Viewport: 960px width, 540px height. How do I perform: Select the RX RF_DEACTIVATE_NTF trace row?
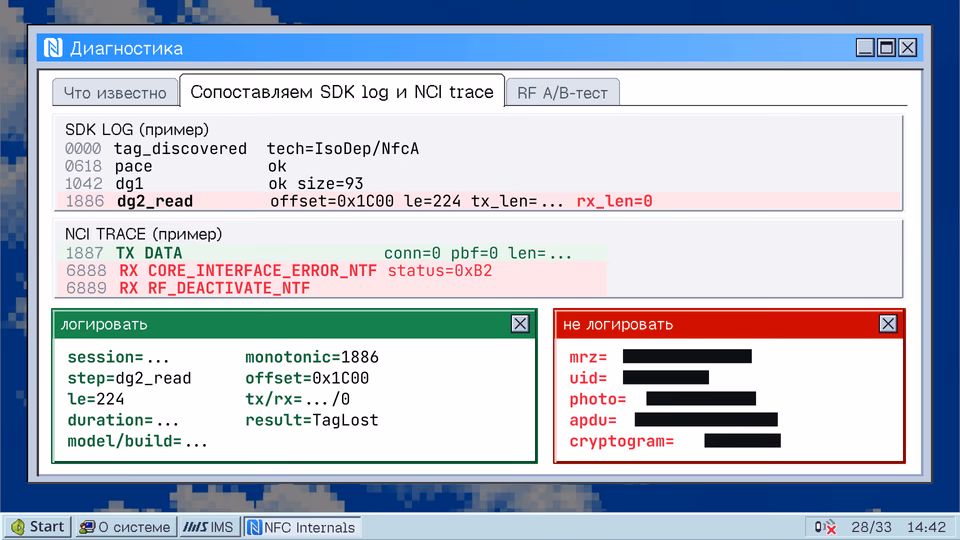click(331, 288)
